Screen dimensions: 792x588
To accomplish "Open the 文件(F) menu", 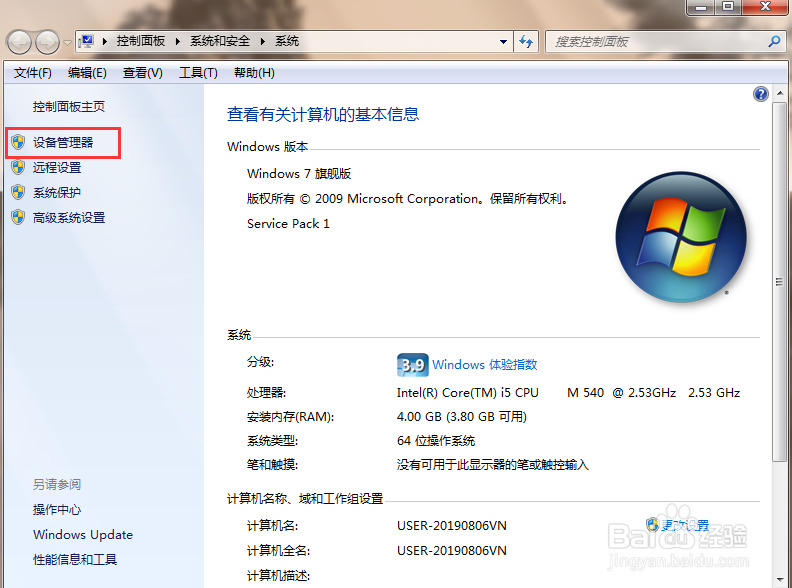I will pos(32,73).
